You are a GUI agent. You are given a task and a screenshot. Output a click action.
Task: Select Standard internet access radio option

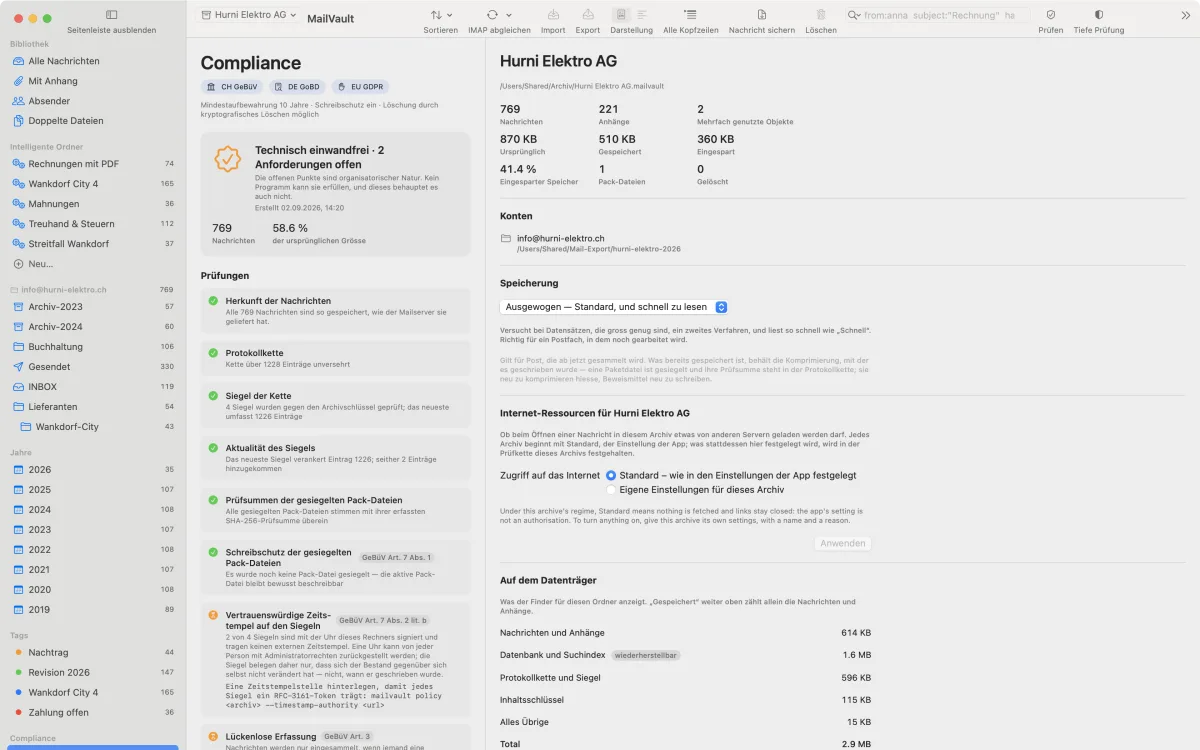click(x=611, y=476)
